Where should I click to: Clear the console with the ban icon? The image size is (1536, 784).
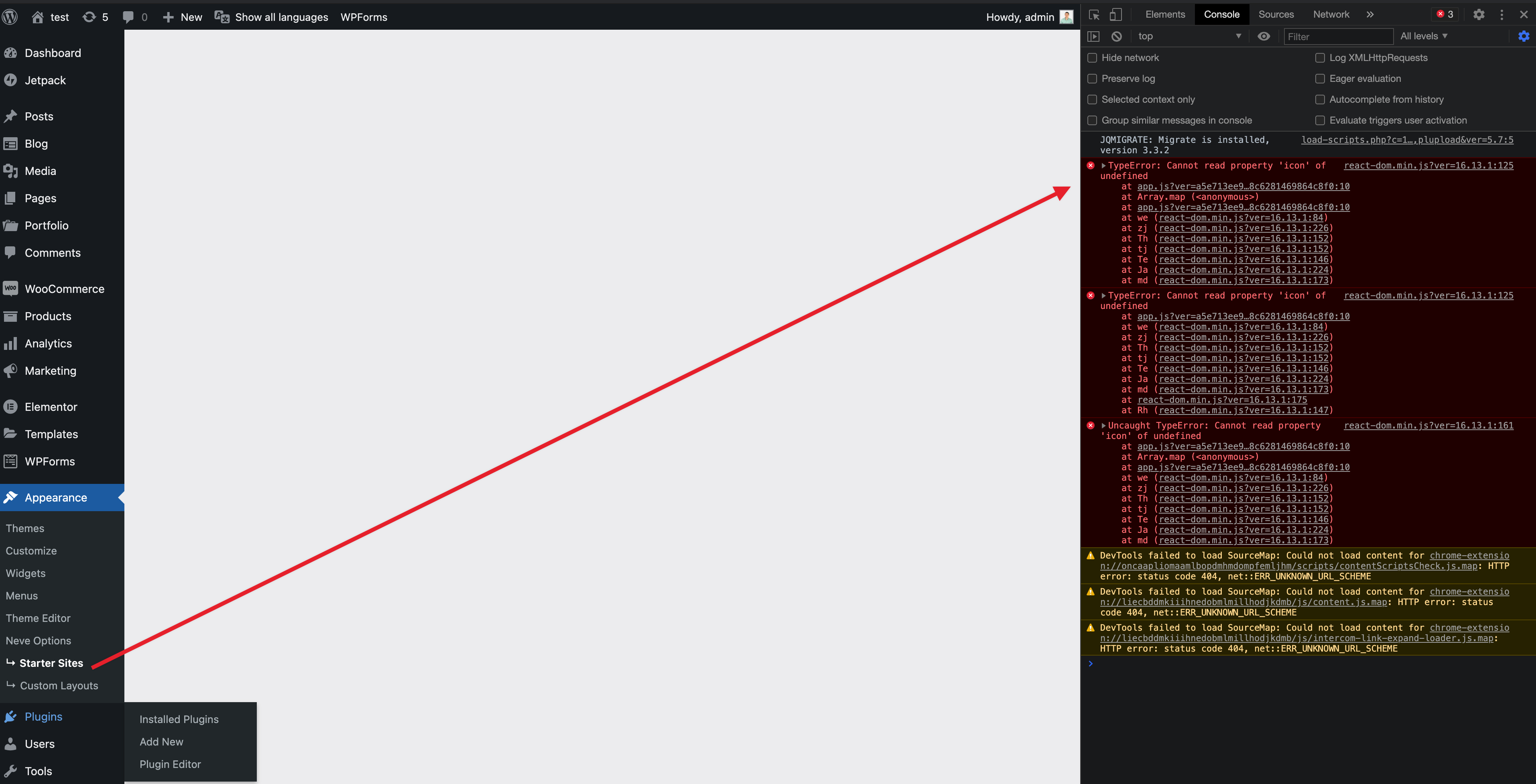tap(1116, 37)
